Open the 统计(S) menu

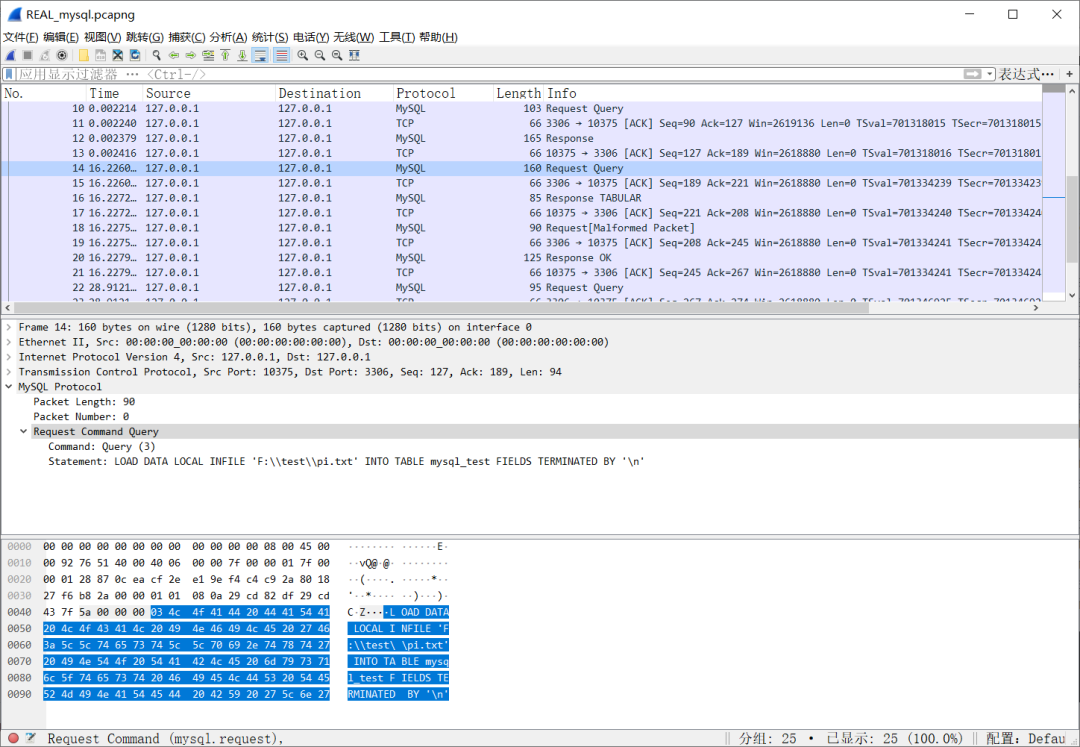tap(270, 37)
